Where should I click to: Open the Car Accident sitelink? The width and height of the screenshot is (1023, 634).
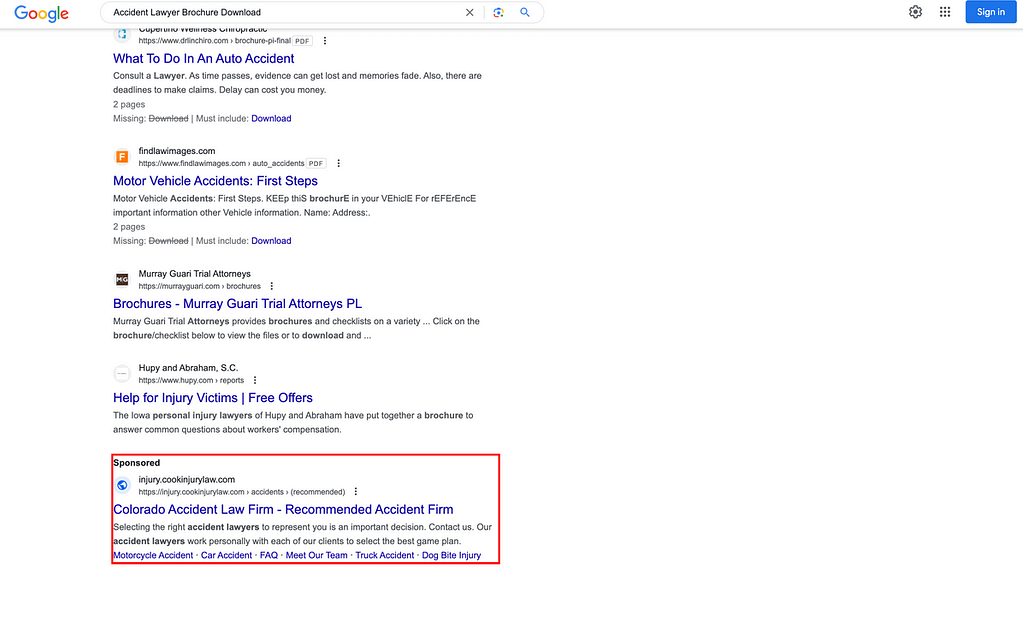tap(226, 555)
